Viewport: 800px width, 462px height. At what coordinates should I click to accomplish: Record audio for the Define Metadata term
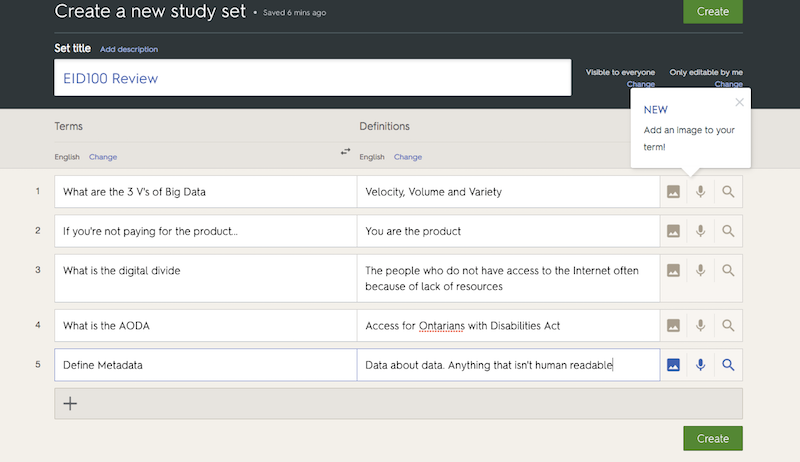pyautogui.click(x=700, y=365)
